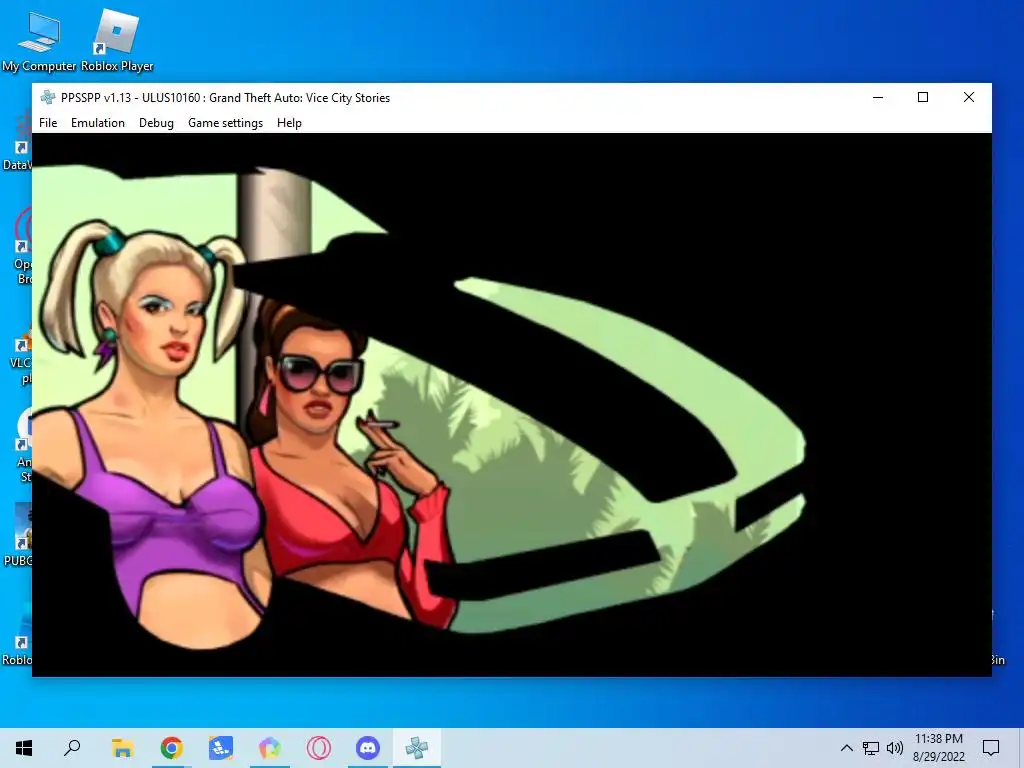Open the Debug menu

coord(156,123)
